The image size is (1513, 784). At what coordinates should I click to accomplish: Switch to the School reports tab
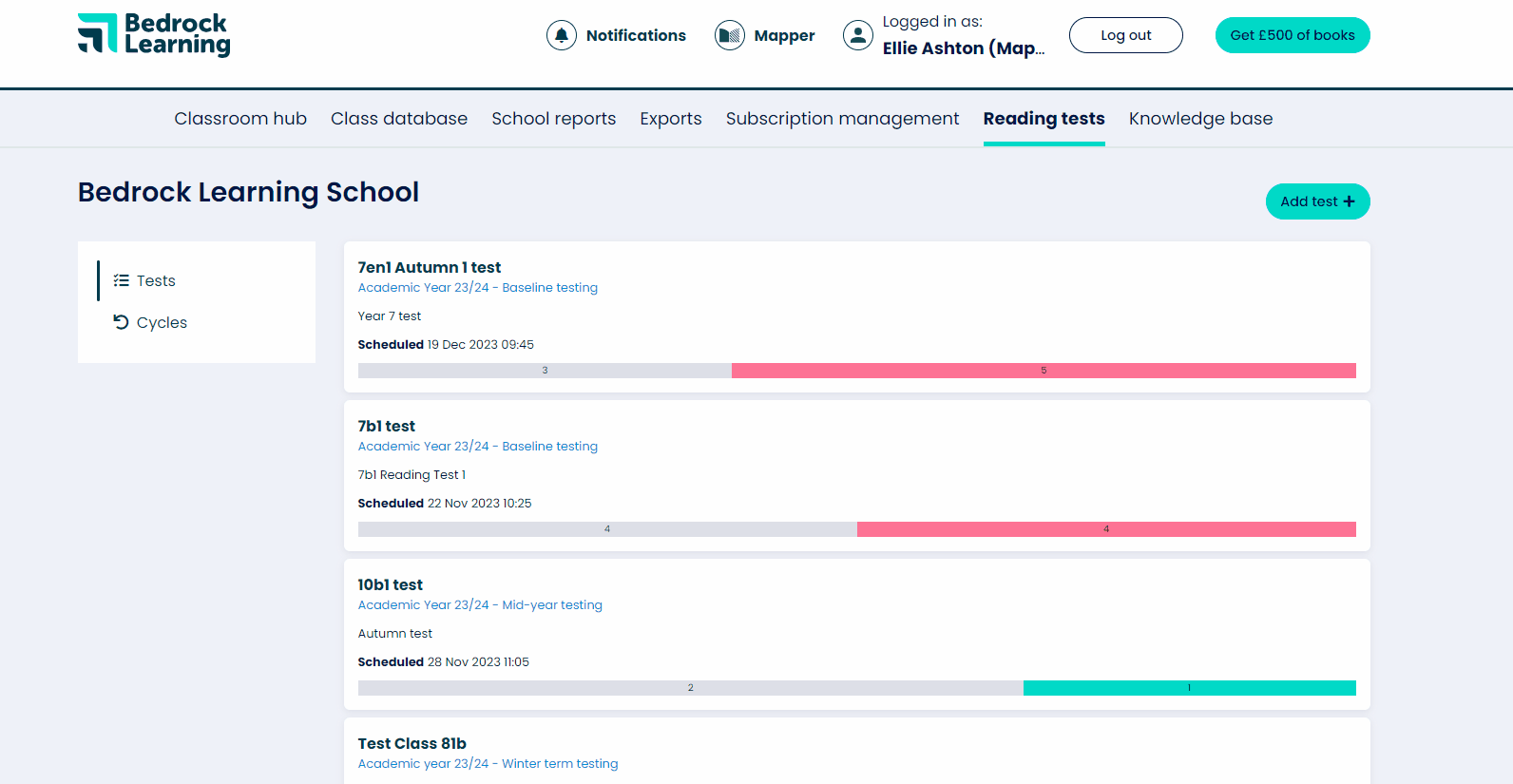[554, 119]
